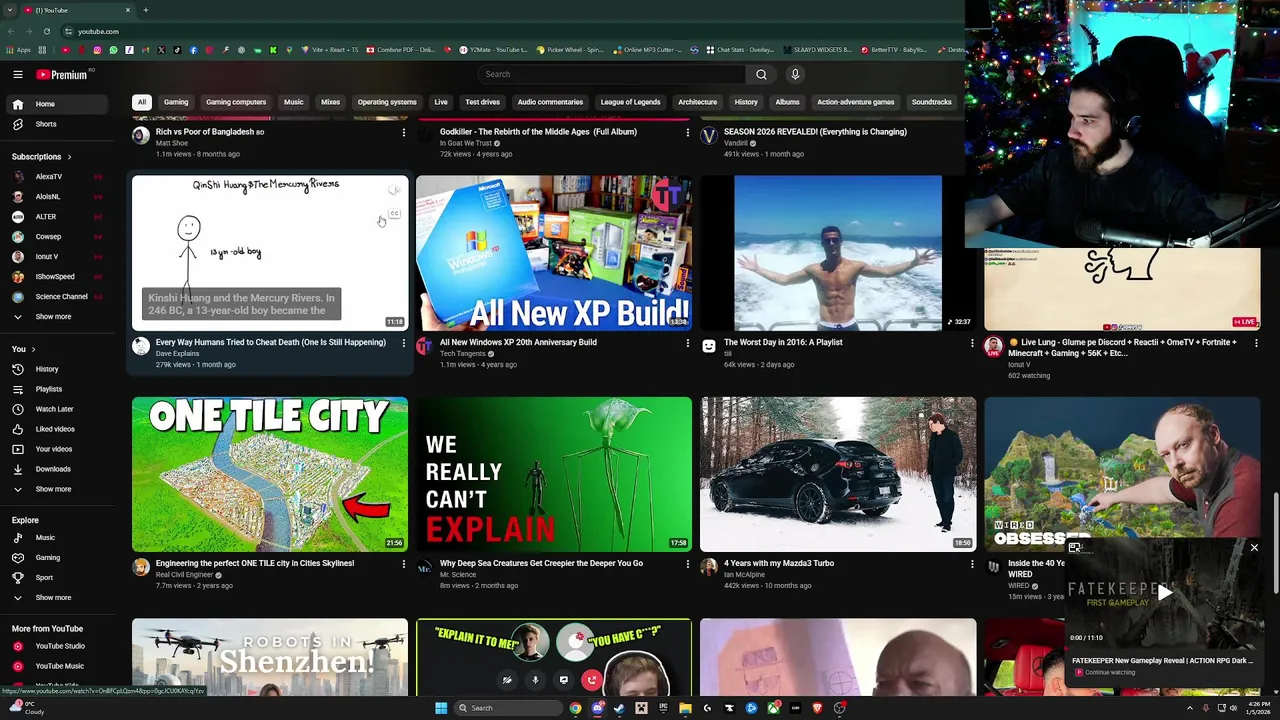
Task: Open the hamburger guide menu
Action: tap(17, 74)
